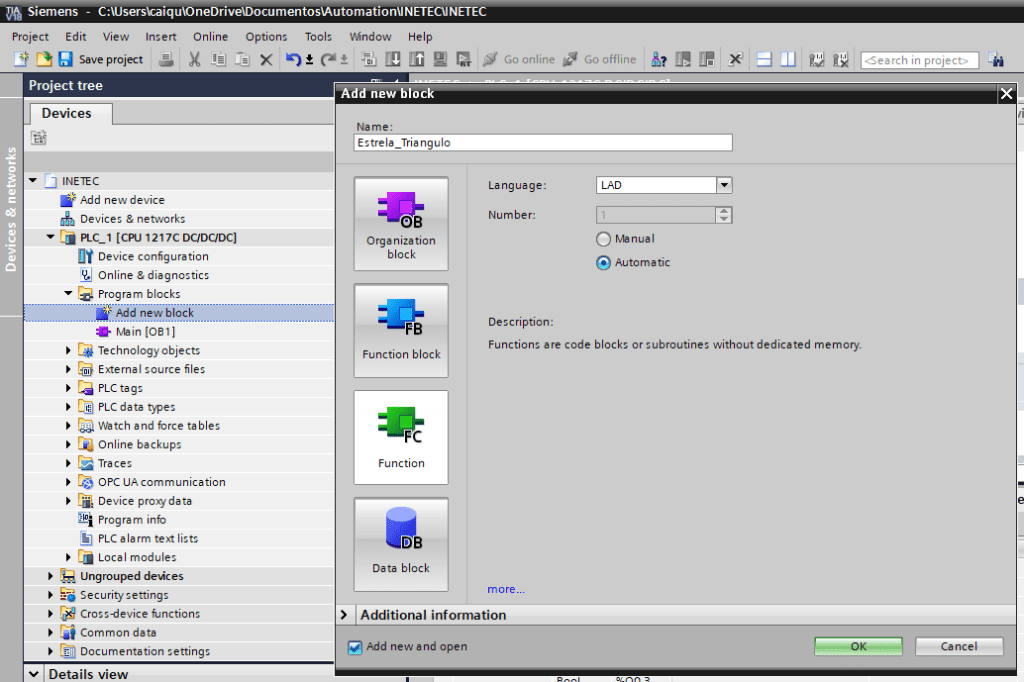
Task: Toggle Add new and open checkbox
Action: [355, 647]
